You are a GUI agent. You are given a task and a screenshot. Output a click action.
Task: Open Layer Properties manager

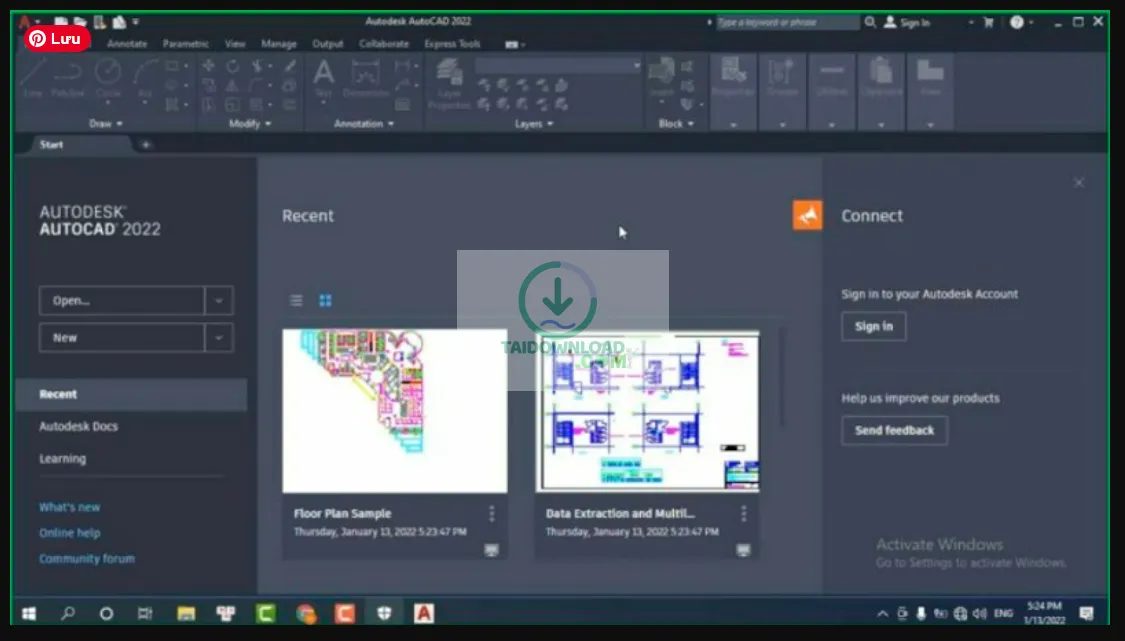coord(448,75)
